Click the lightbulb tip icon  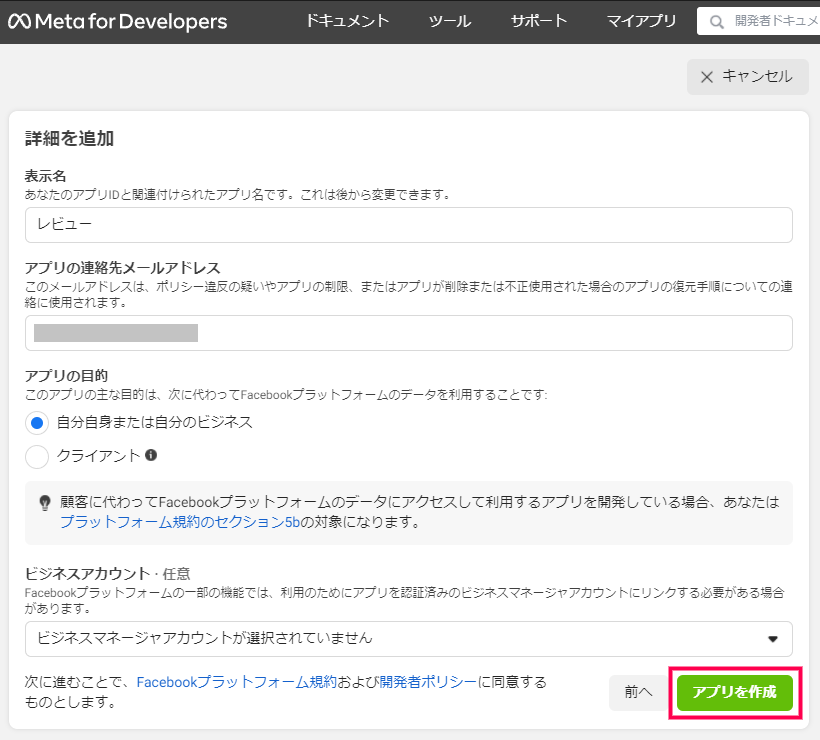(x=45, y=503)
